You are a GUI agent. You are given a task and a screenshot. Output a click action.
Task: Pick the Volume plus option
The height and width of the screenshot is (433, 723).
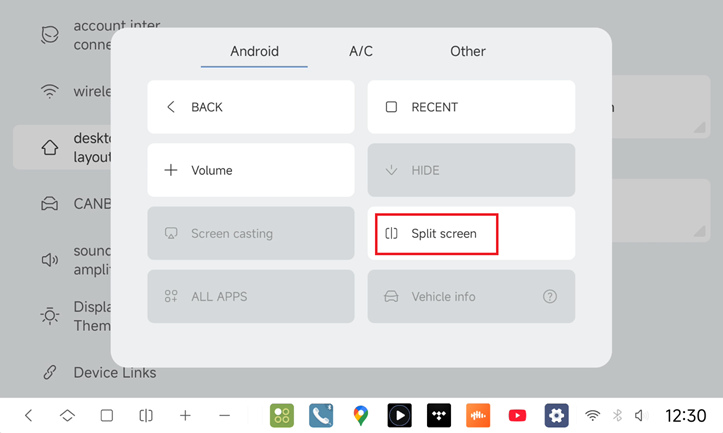pyautogui.click(x=251, y=170)
